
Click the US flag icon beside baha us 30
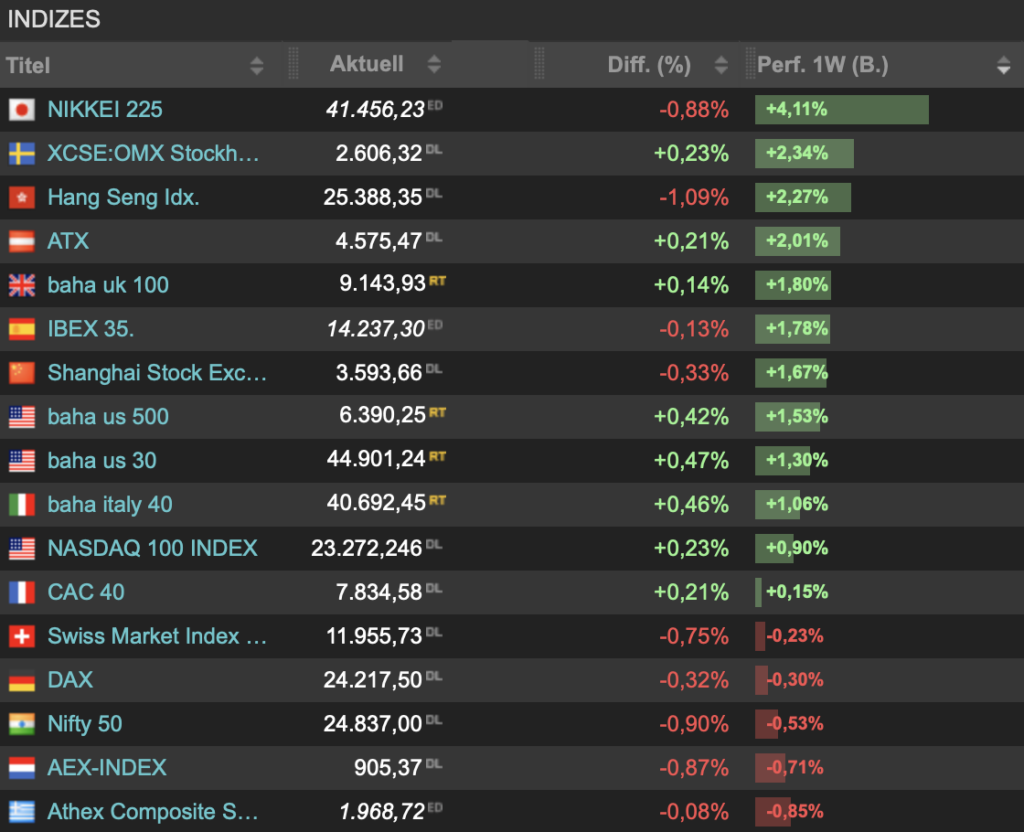click(22, 460)
